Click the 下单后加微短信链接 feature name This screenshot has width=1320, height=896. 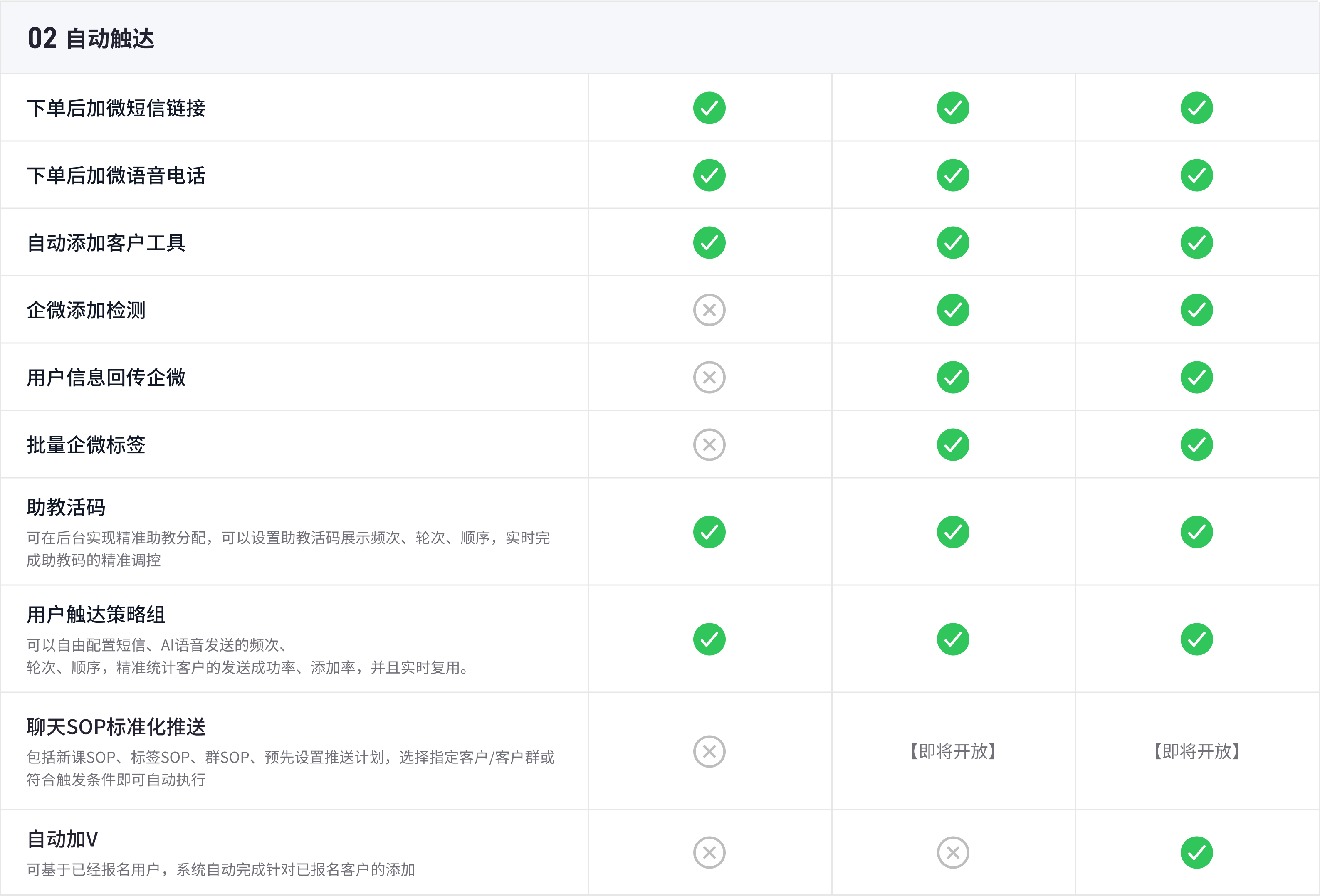coord(116,108)
